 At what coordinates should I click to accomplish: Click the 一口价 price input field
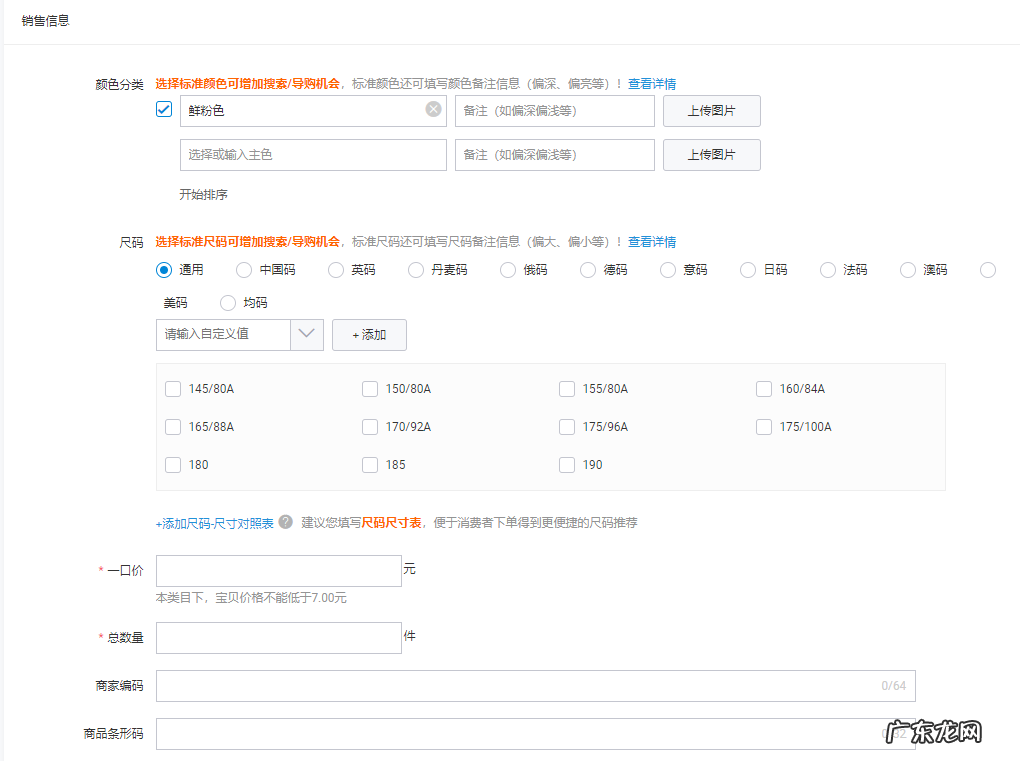click(x=278, y=571)
